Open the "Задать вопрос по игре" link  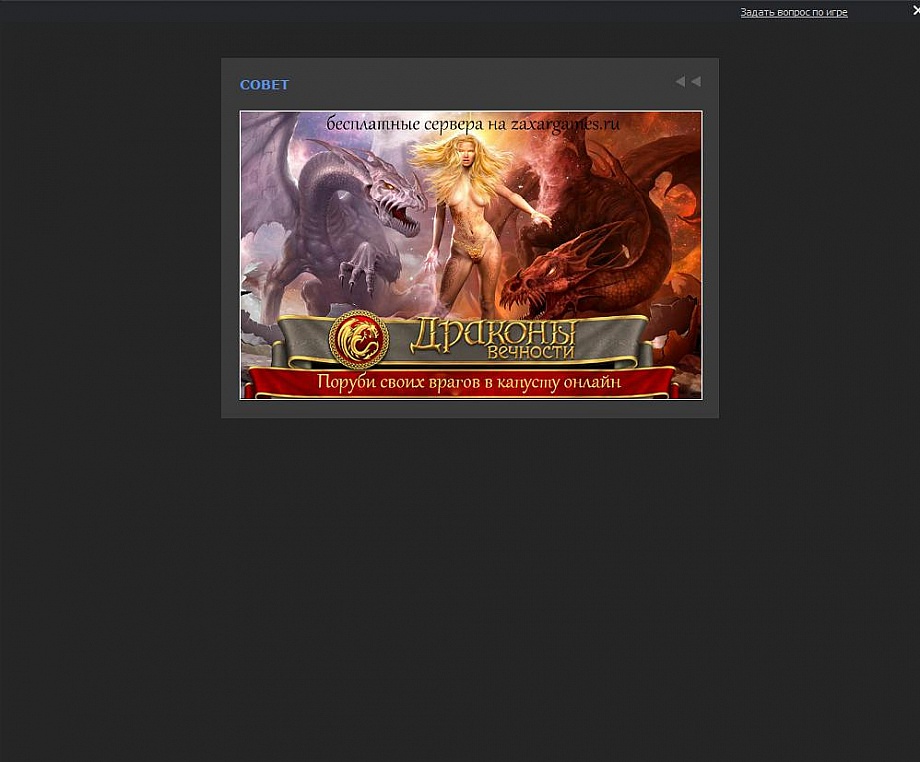point(793,12)
